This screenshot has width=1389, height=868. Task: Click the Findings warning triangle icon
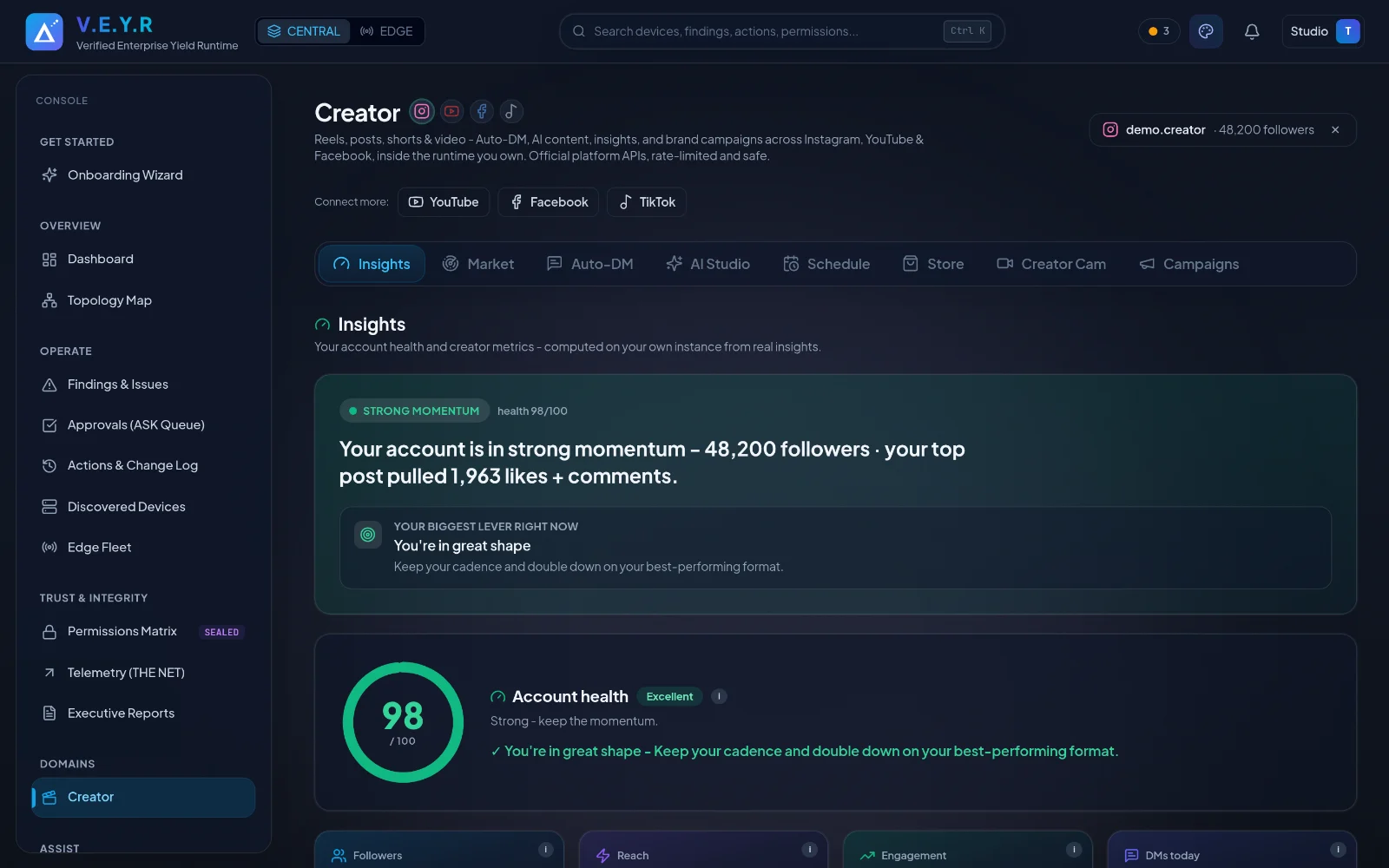pyautogui.click(x=49, y=385)
